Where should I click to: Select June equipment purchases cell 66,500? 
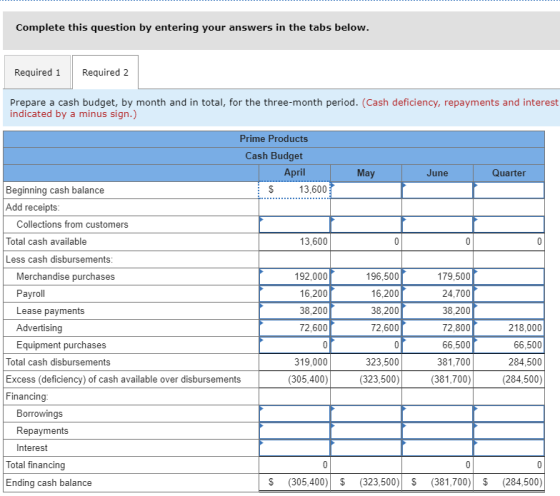(x=438, y=345)
